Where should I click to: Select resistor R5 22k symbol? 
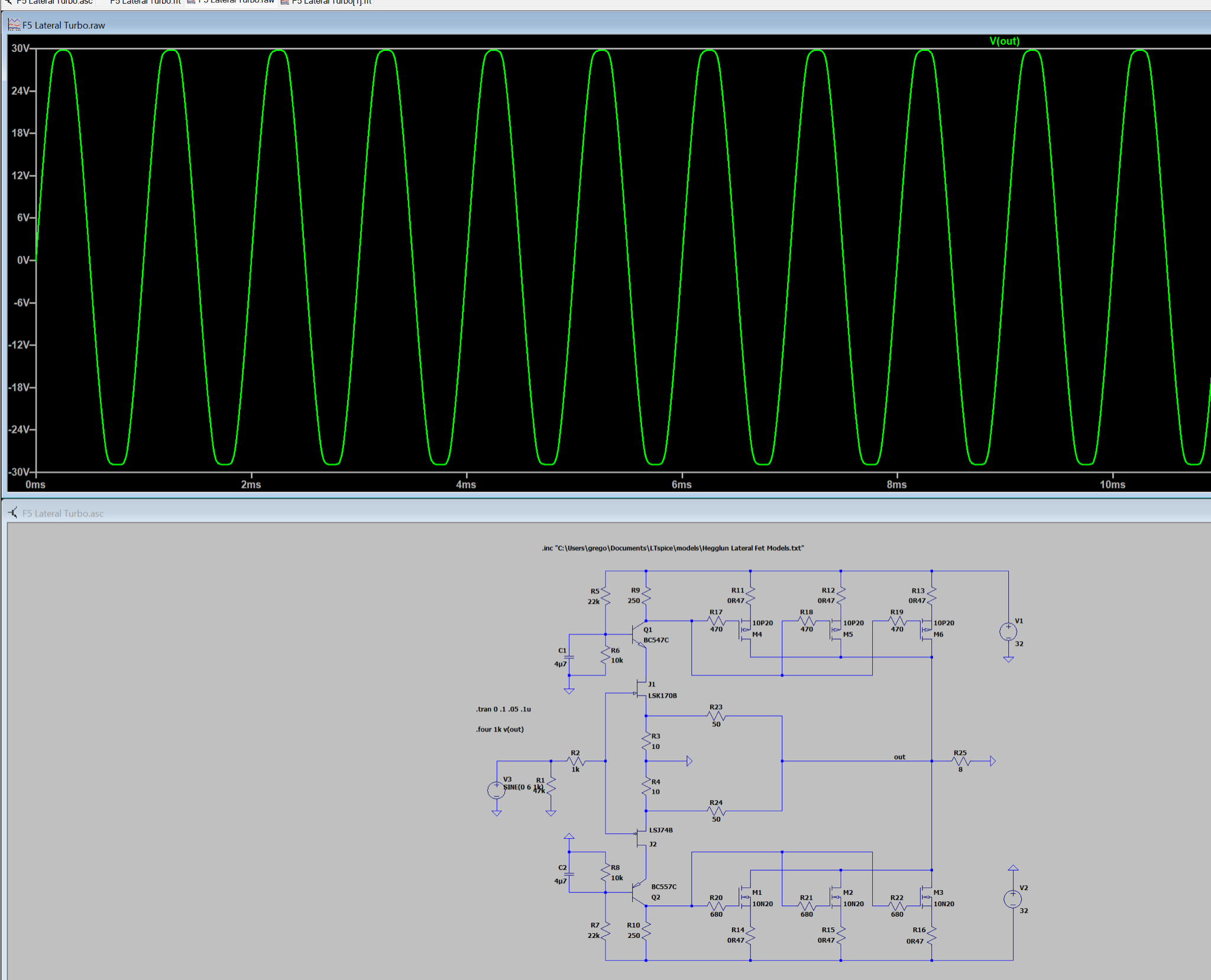605,596
